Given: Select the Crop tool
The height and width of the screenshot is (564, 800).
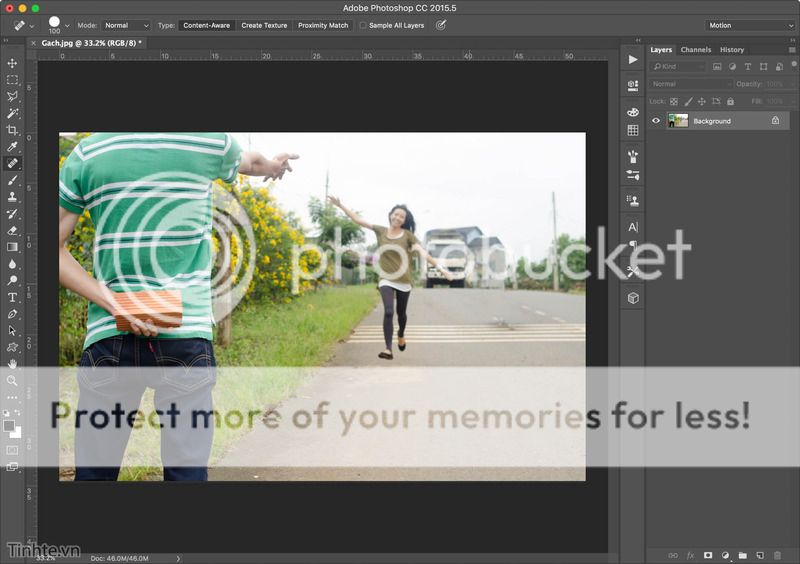Looking at the screenshot, I should [12, 130].
